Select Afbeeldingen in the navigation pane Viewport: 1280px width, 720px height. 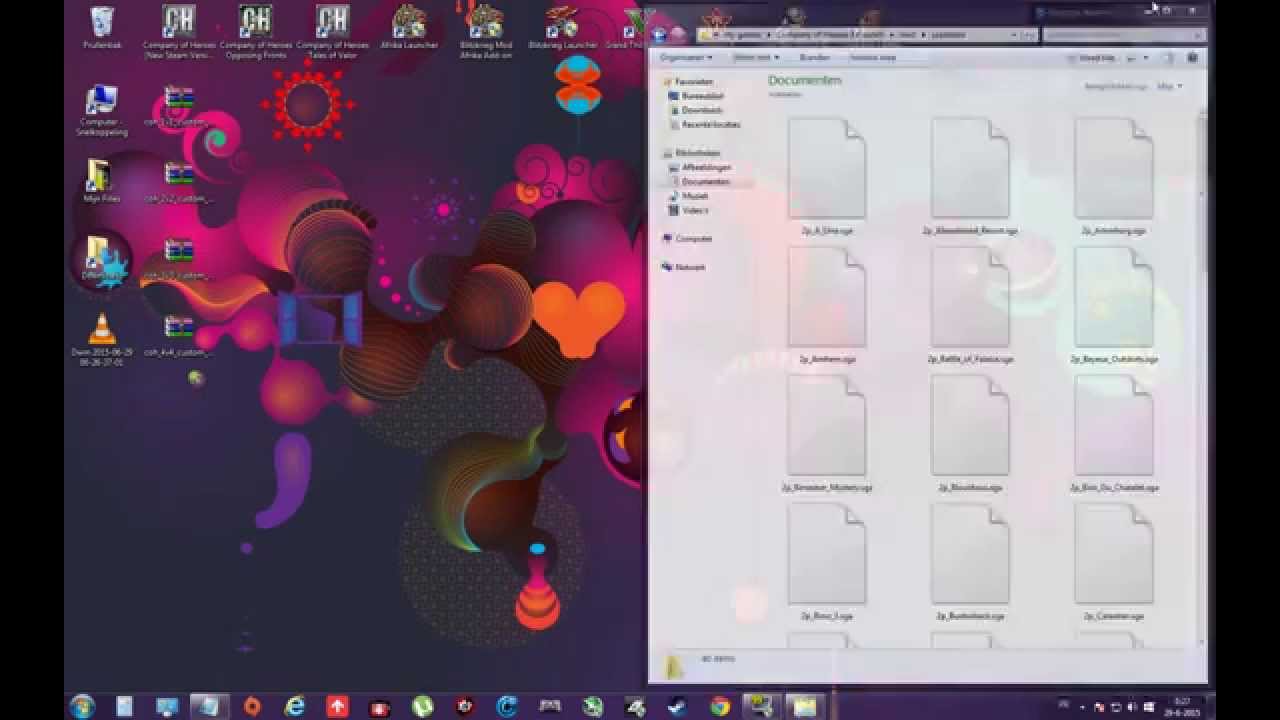point(706,168)
